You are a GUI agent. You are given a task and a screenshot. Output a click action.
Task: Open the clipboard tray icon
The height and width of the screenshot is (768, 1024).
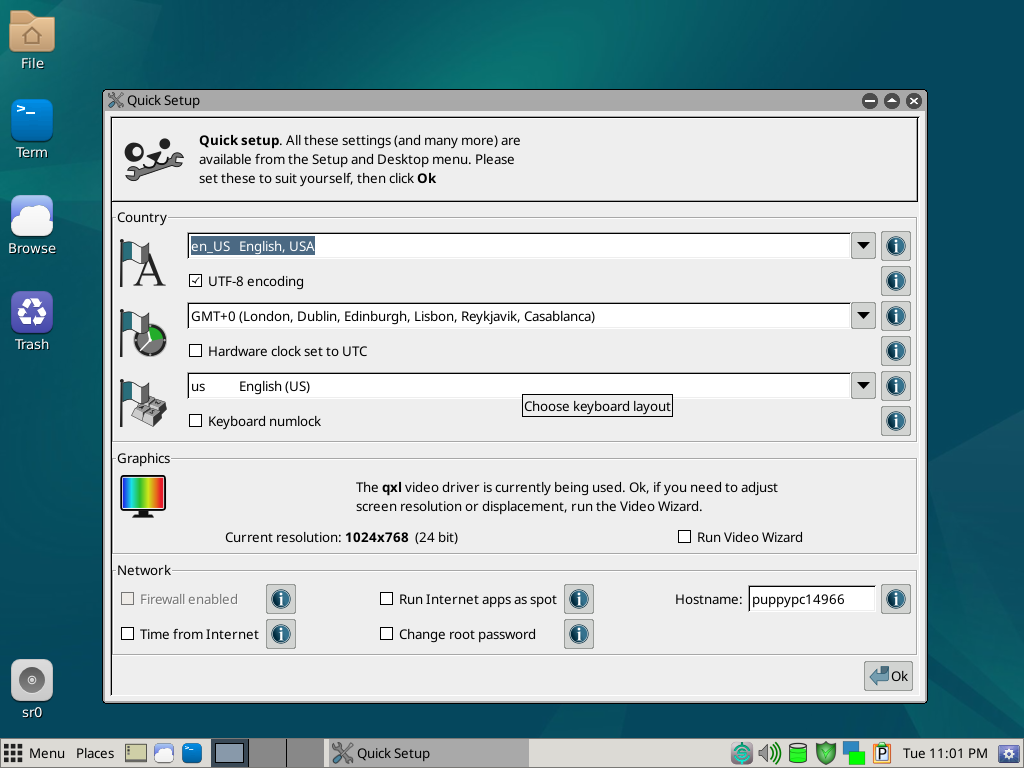(882, 753)
